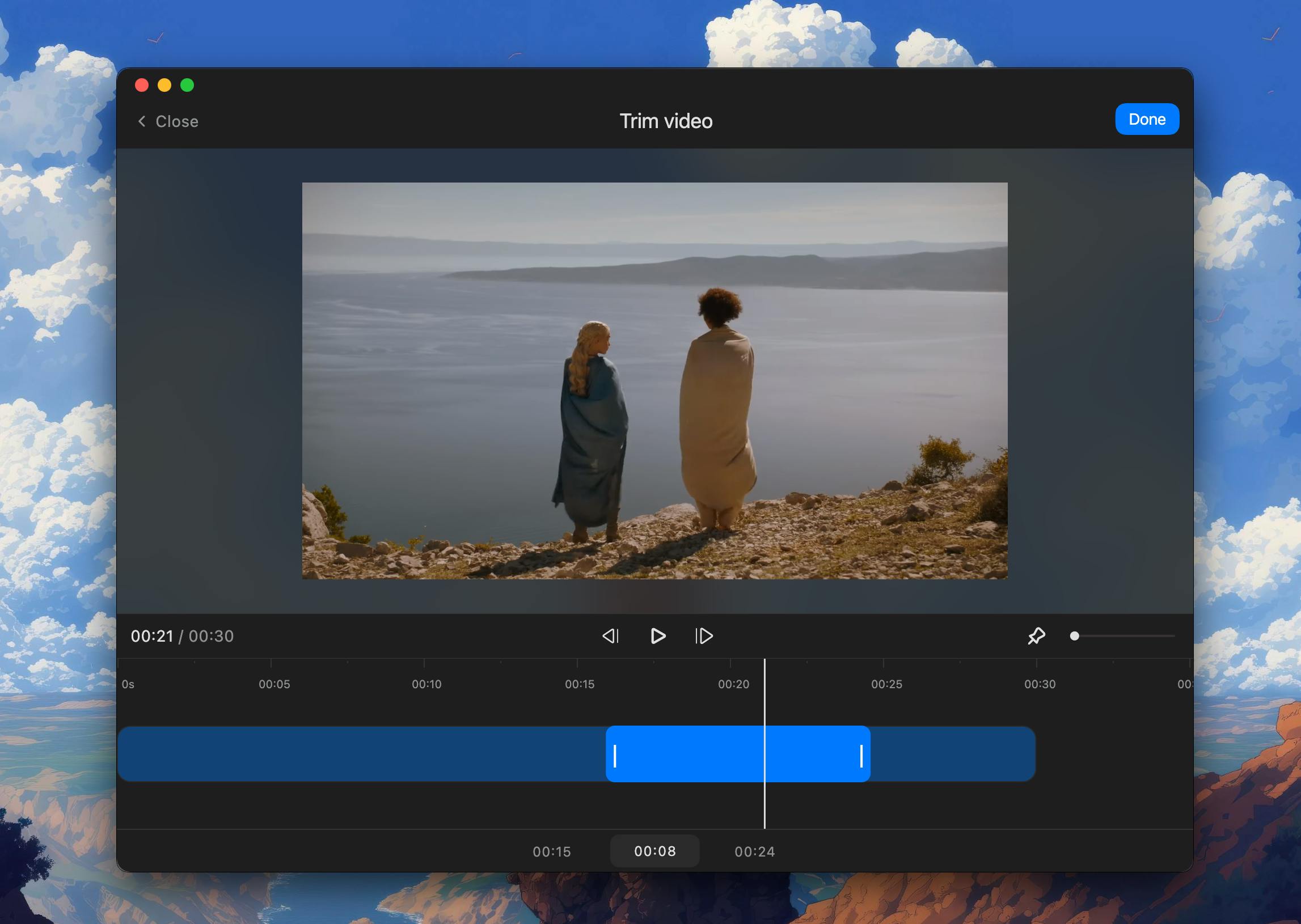
Task: Click the 00:25 timeline ruler mark
Action: (x=886, y=684)
